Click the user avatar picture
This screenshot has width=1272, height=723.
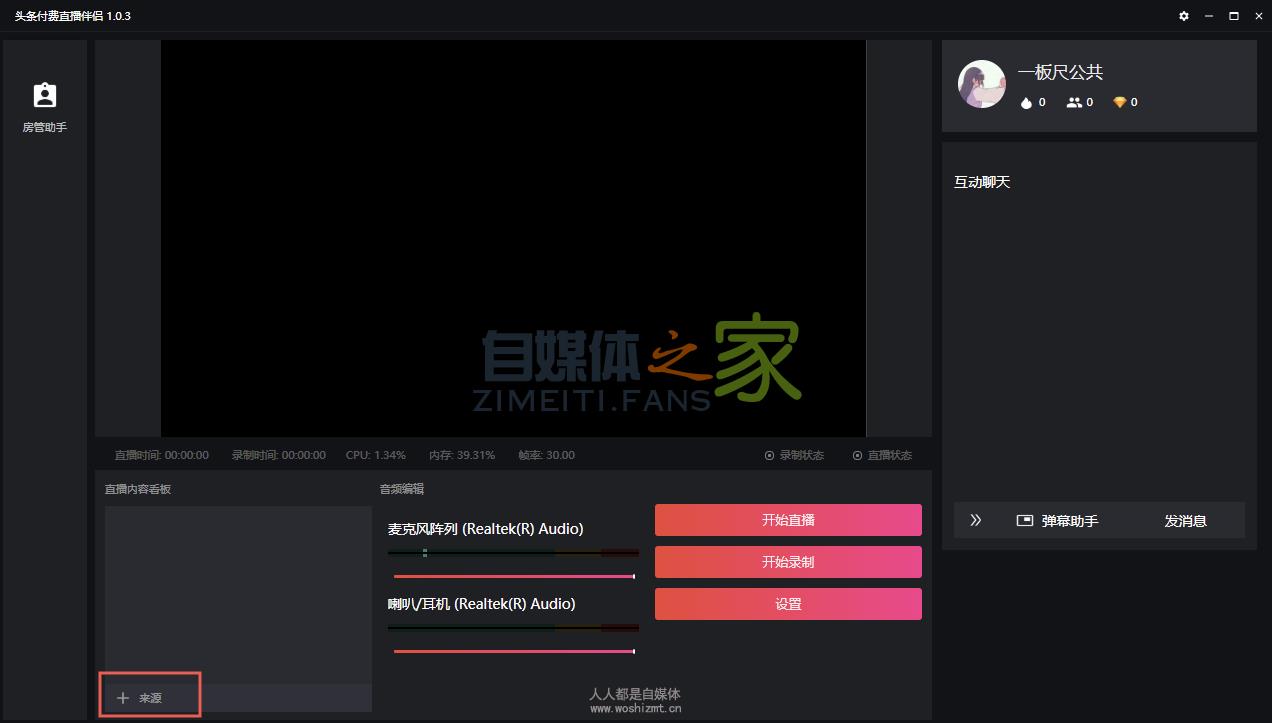[x=981, y=84]
